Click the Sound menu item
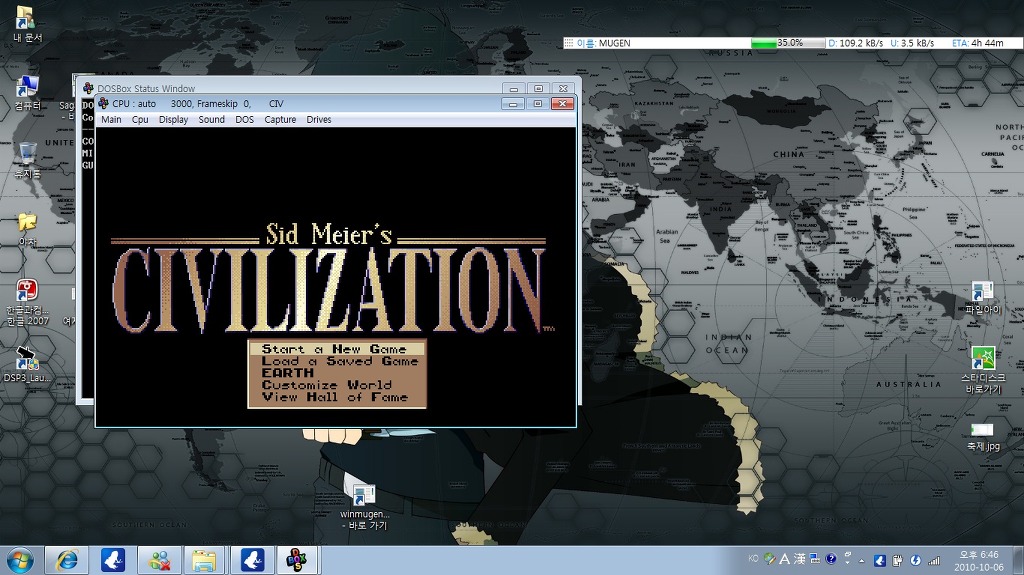This screenshot has height=575, width=1024. pos(211,120)
